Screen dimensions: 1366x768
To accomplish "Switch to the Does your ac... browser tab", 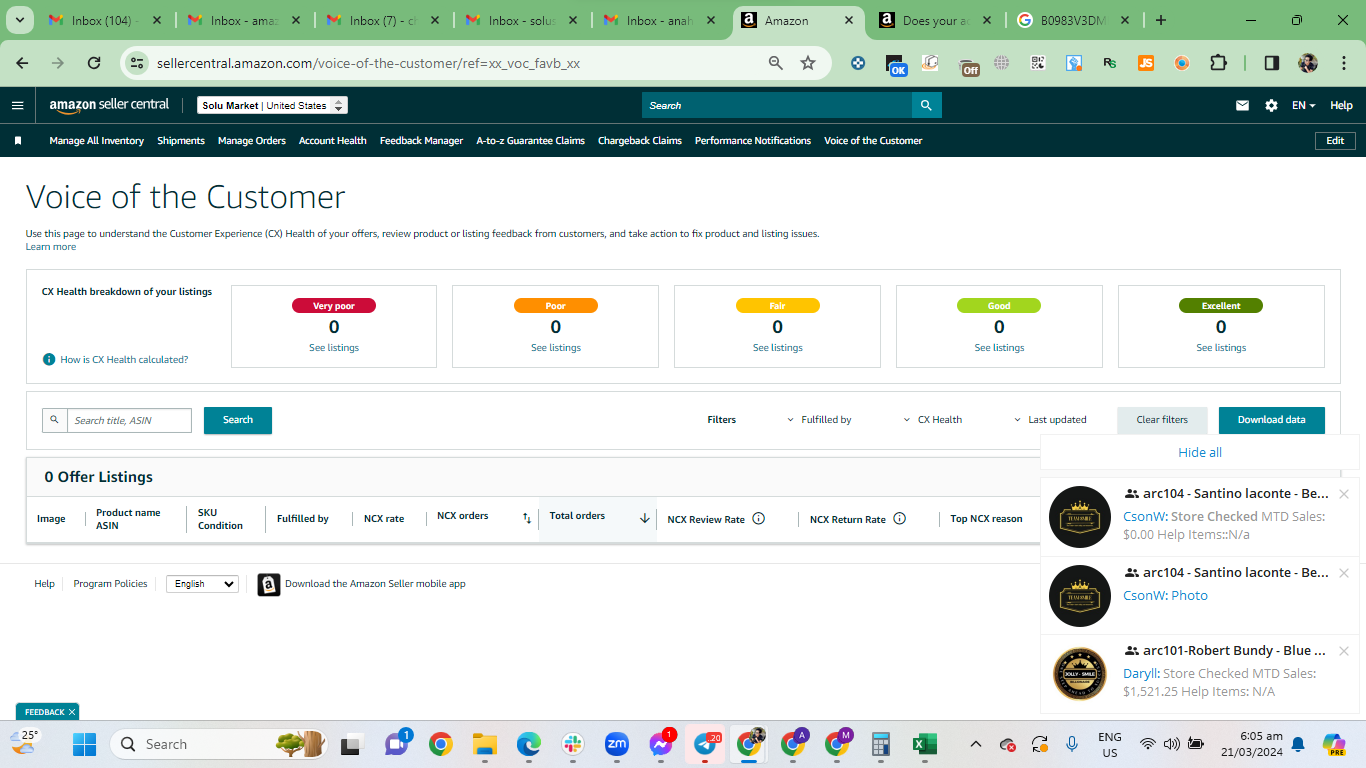I will [936, 20].
